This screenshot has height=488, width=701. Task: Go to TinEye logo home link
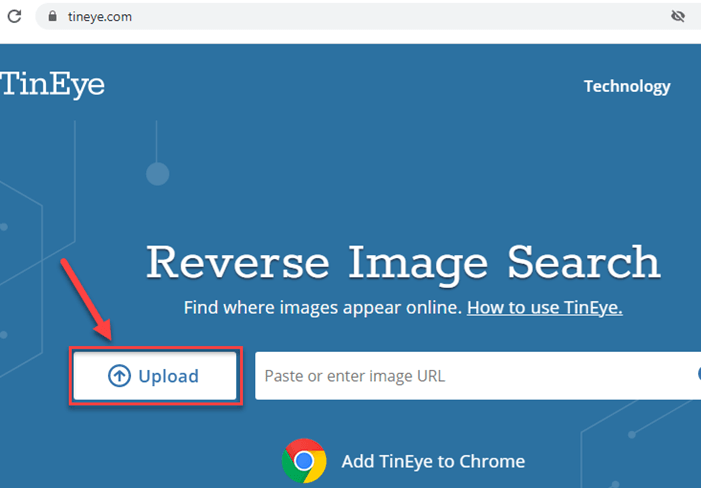[x=52, y=84]
